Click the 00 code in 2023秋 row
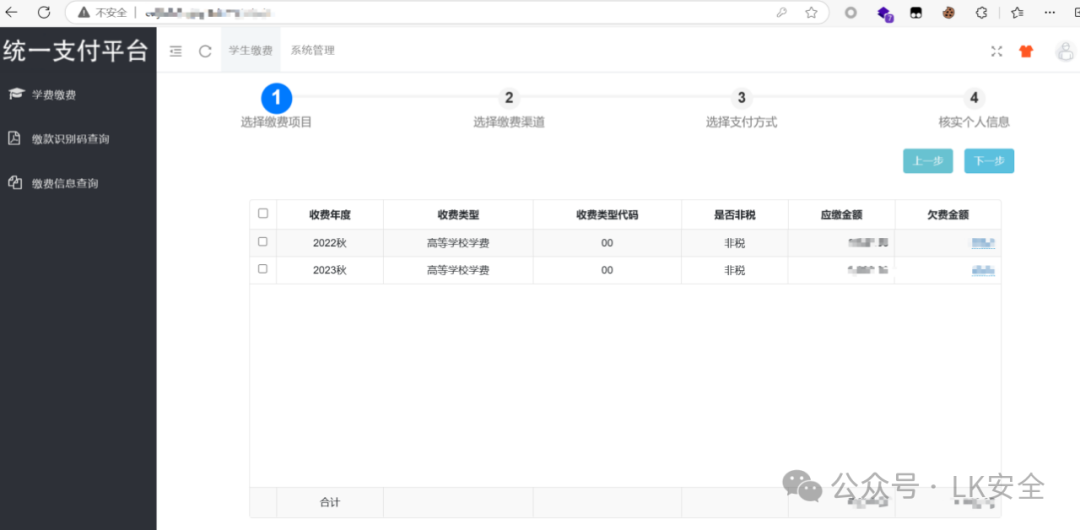The image size is (1080, 530). pos(607,270)
